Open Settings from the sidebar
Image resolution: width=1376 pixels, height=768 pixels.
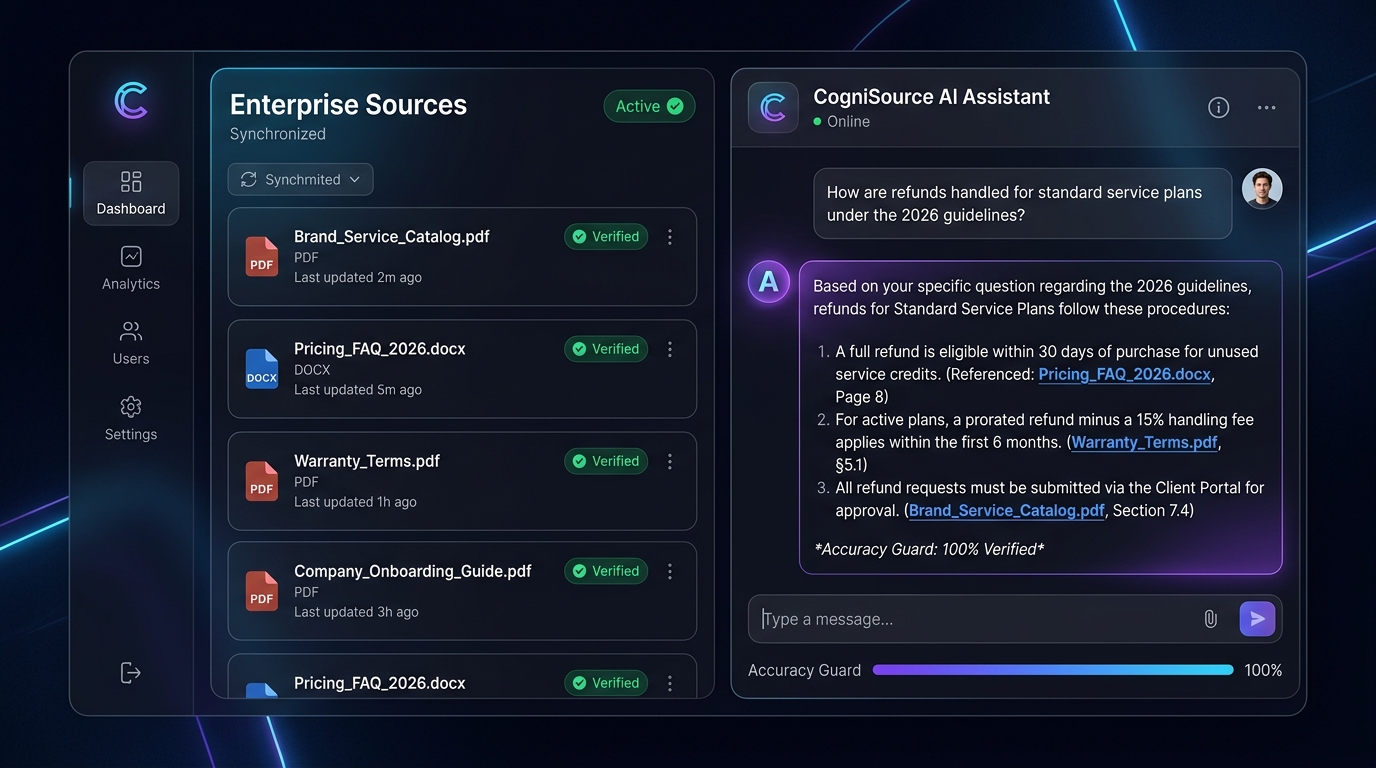[131, 419]
